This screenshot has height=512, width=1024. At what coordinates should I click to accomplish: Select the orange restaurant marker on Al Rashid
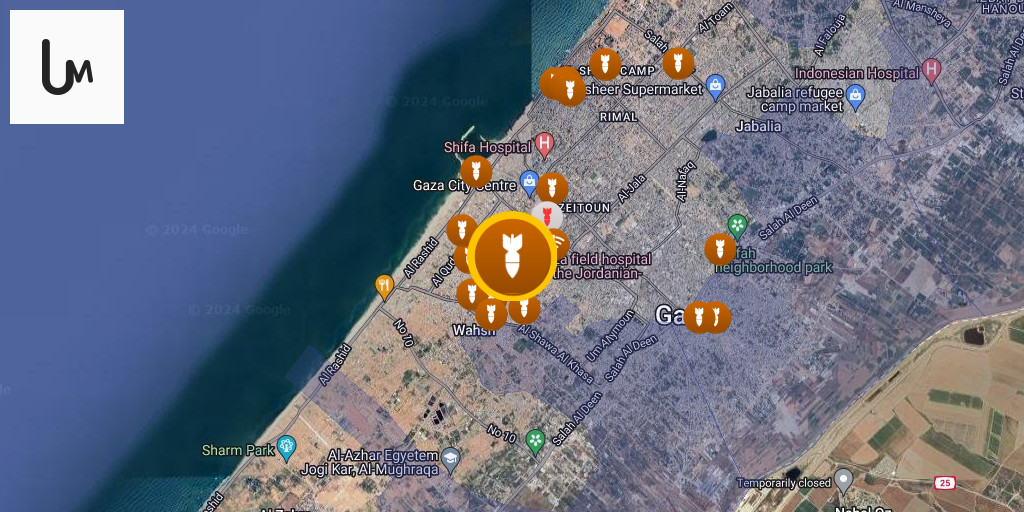[384, 287]
